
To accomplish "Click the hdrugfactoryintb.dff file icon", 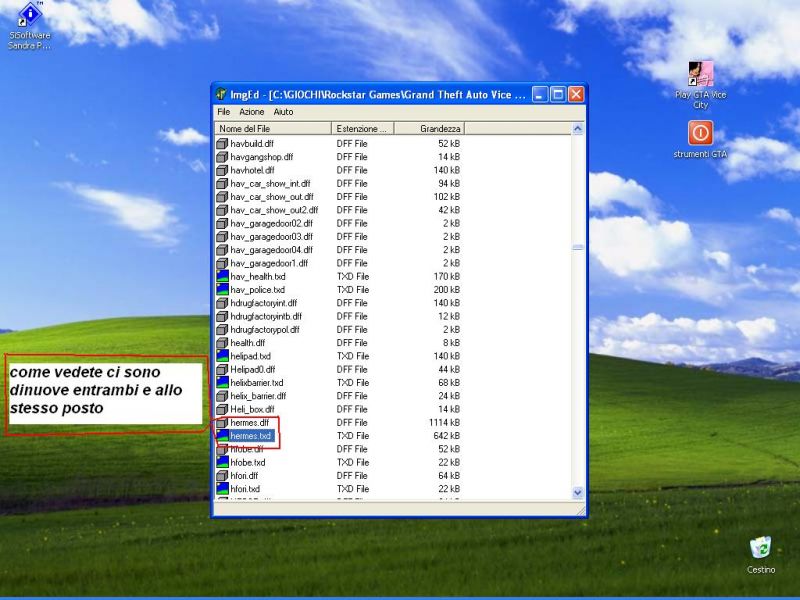I will (222, 316).
